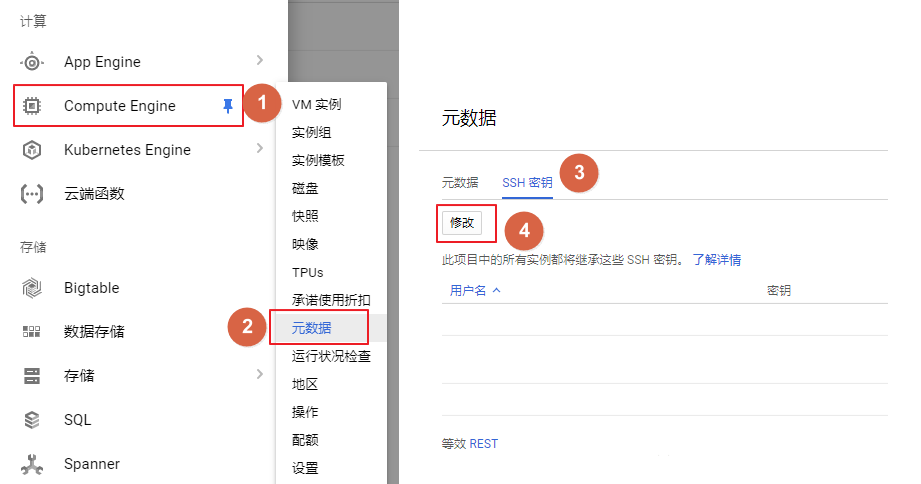Open 云端函数 in the sidebar

point(94,194)
